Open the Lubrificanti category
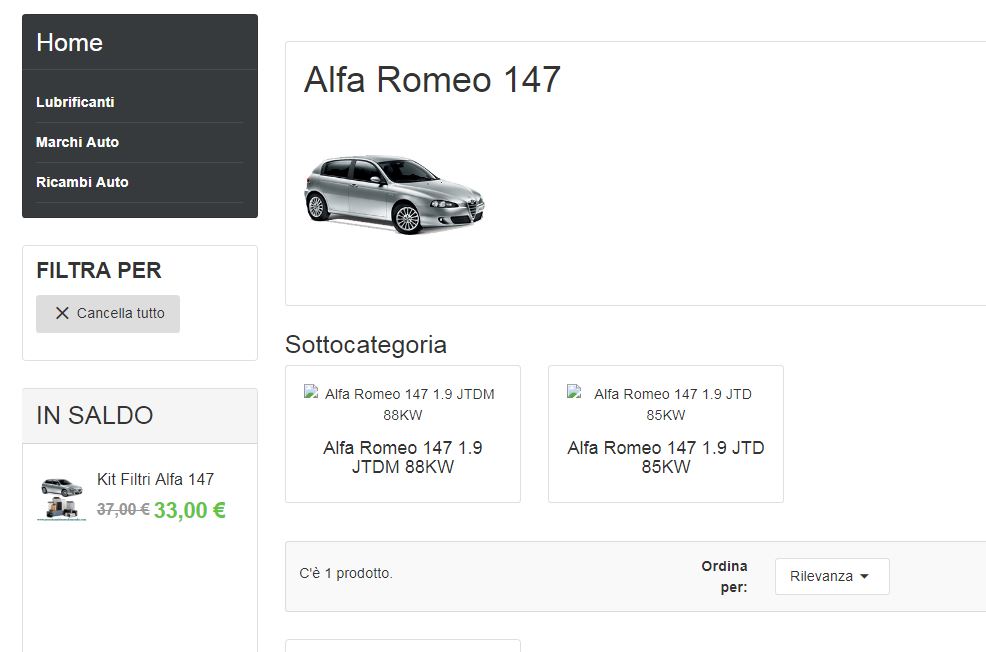This screenshot has width=986, height=652. (x=75, y=102)
